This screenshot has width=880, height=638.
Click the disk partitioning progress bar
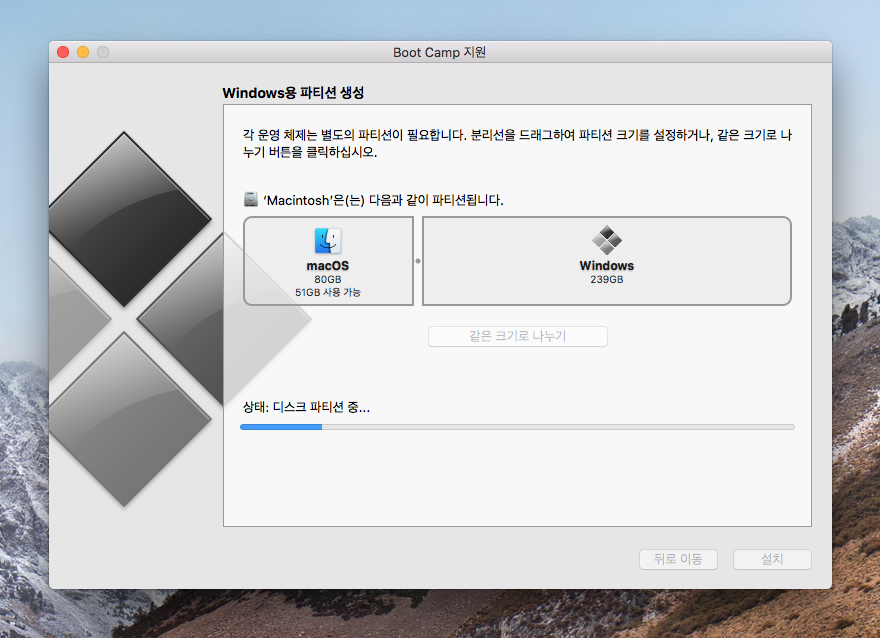tap(517, 427)
